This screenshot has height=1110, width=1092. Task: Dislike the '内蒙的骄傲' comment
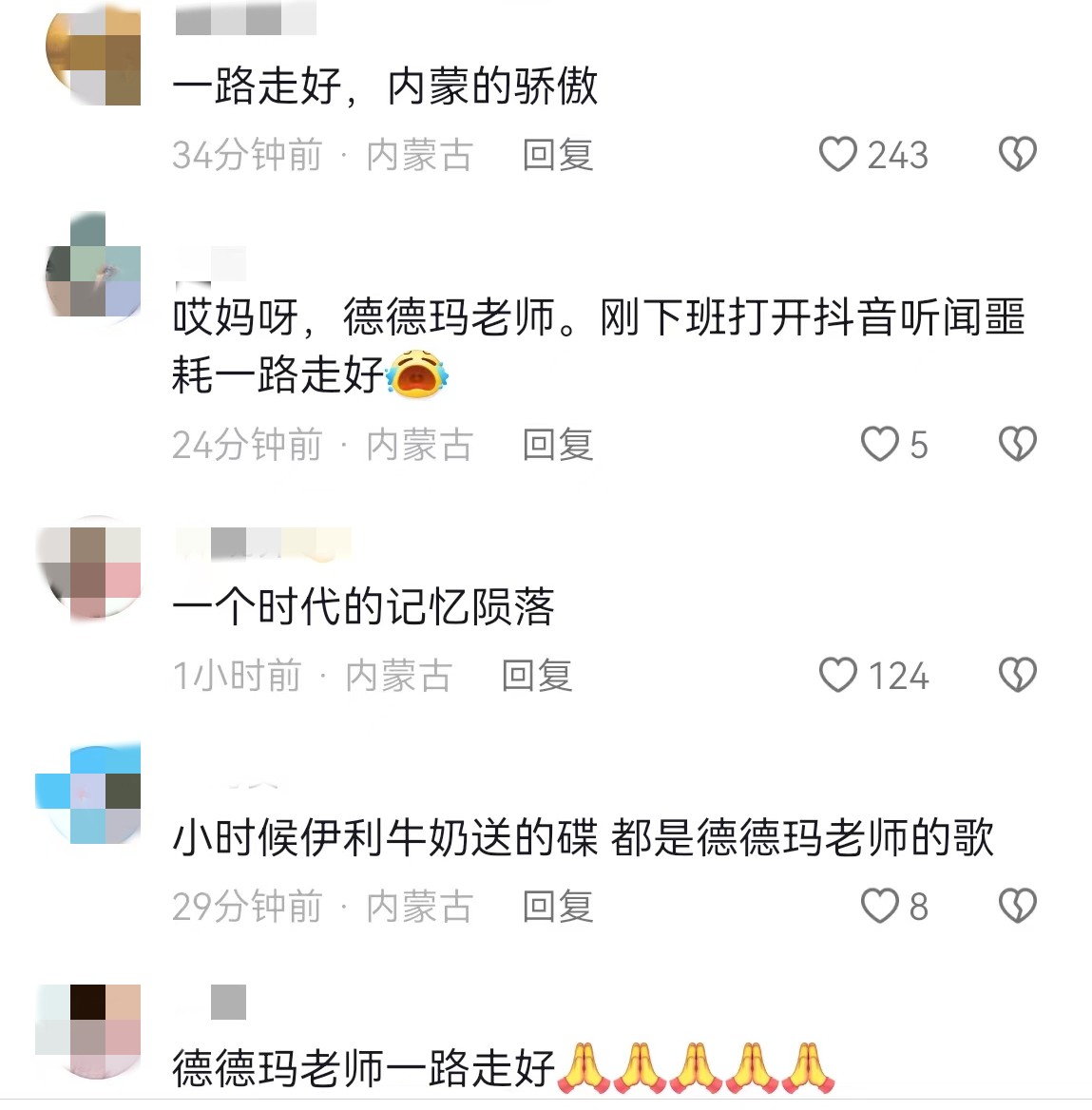click(x=1018, y=154)
